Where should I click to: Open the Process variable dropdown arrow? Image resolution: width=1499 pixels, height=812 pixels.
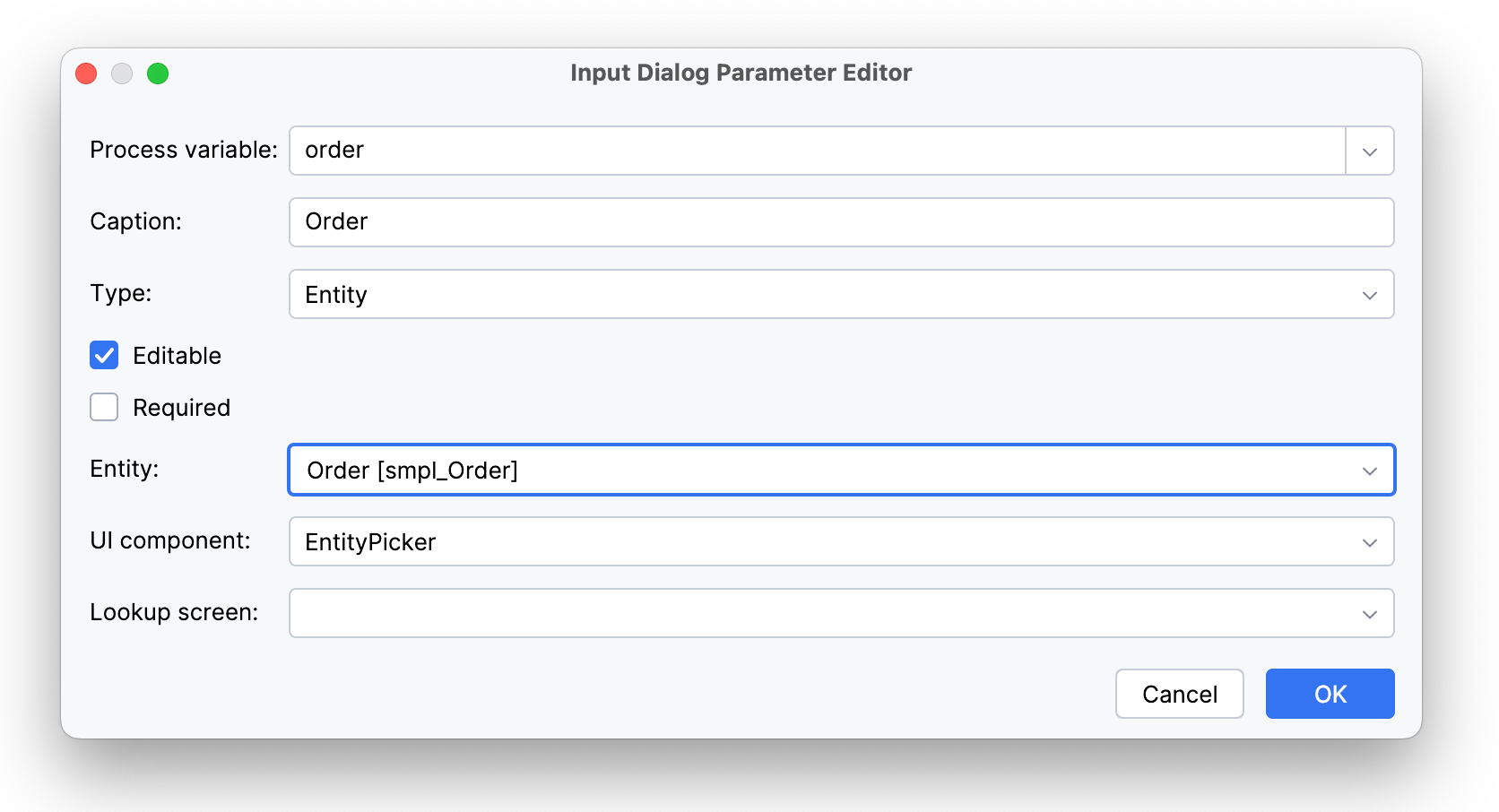click(x=1369, y=151)
